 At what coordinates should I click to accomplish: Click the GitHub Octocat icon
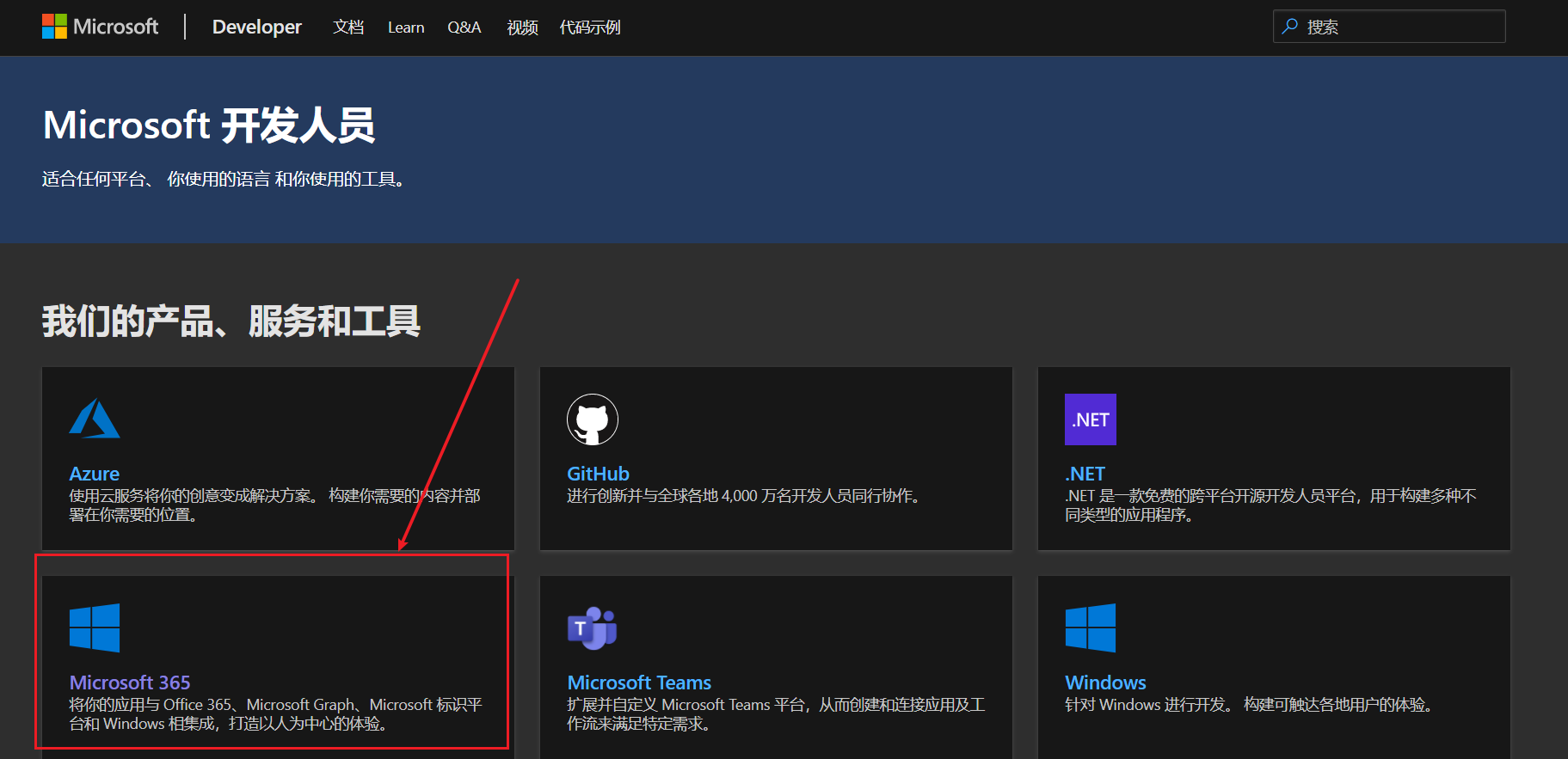(593, 419)
